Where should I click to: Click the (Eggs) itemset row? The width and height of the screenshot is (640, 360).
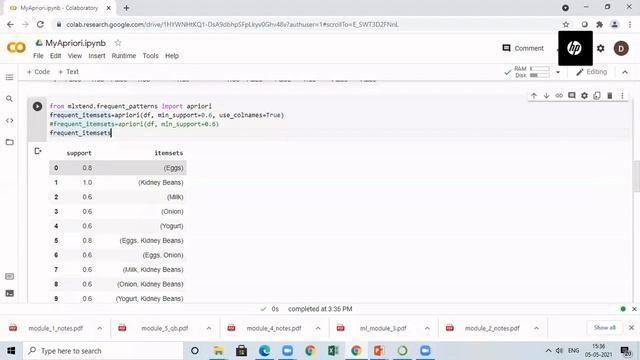pyautogui.click(x=118, y=168)
